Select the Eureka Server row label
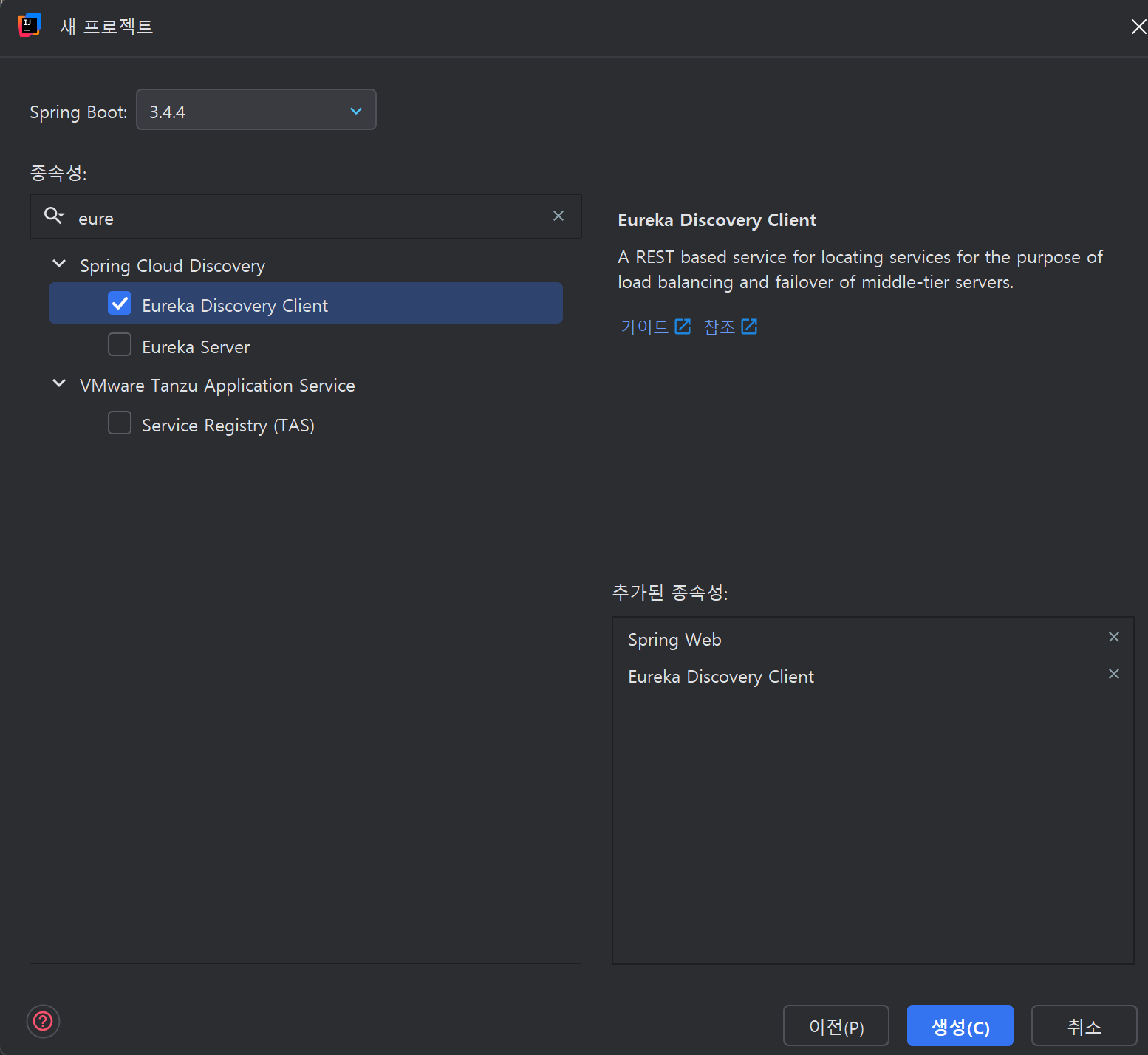Image resolution: width=1148 pixels, height=1055 pixels. [196, 346]
